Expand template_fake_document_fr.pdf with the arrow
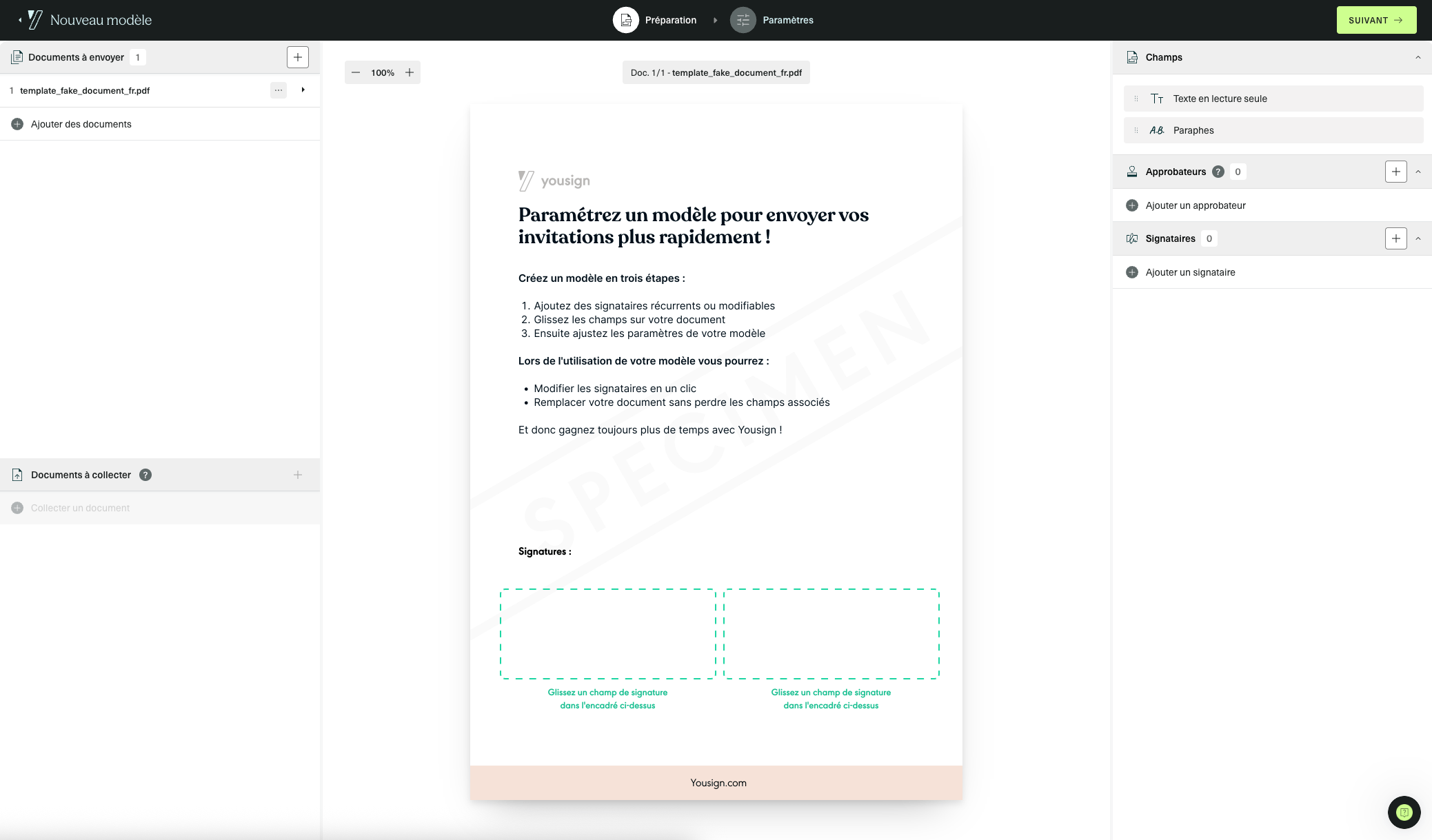 (x=302, y=90)
